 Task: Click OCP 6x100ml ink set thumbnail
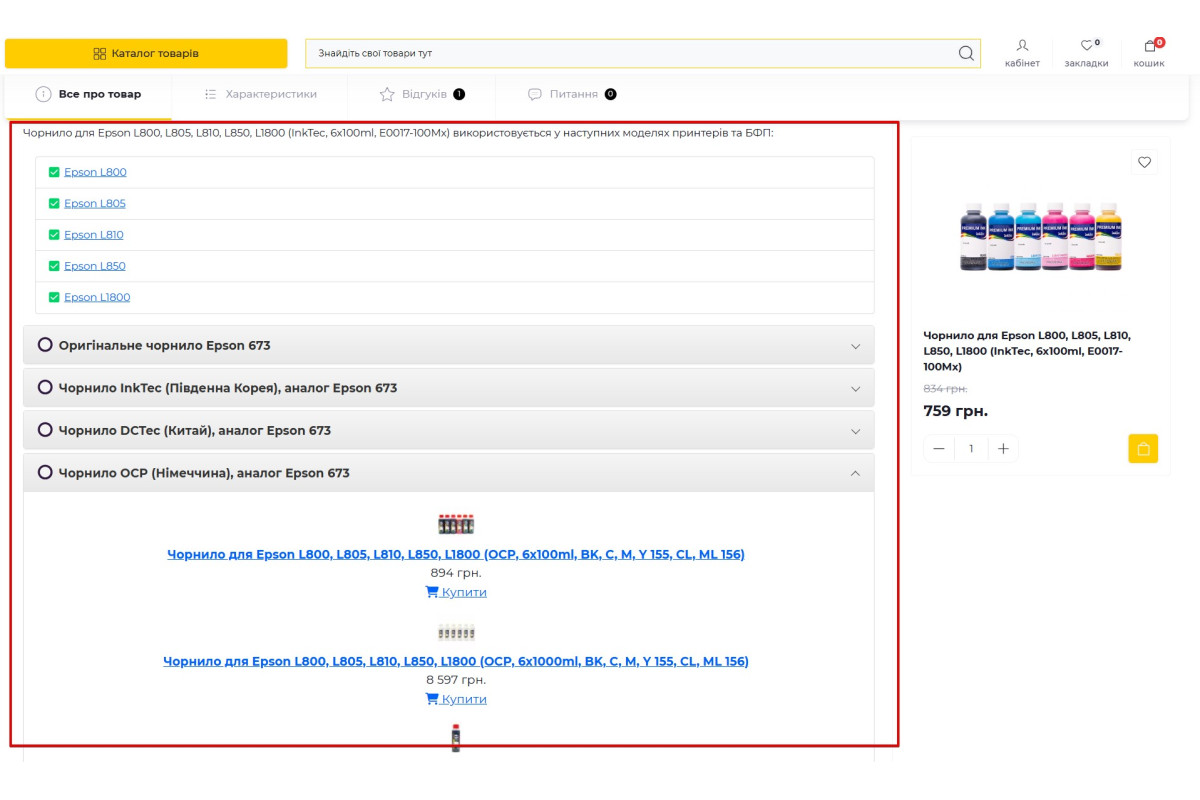tap(456, 524)
